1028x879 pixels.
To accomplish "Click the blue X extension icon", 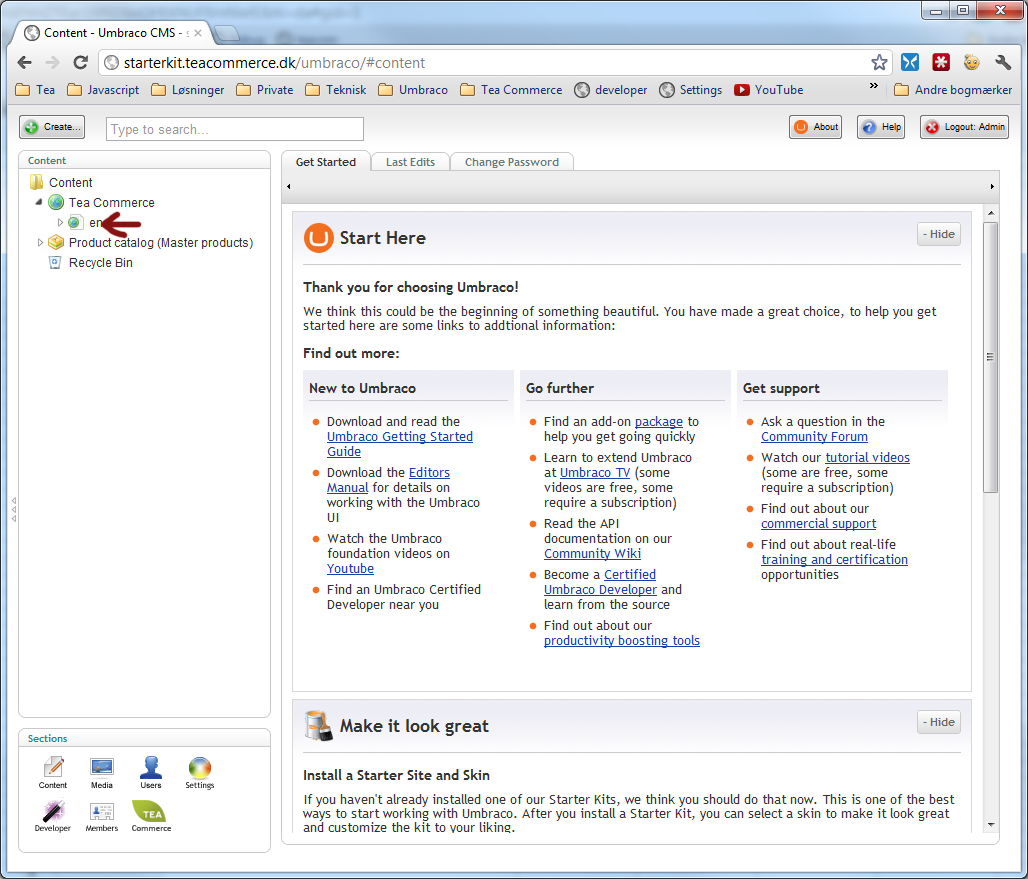I will click(x=909, y=62).
